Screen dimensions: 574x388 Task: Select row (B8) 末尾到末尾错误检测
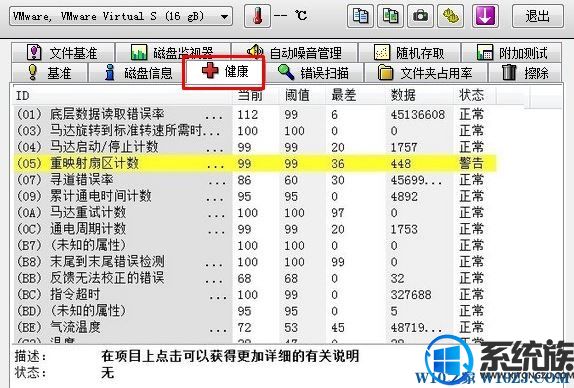click(x=254, y=262)
